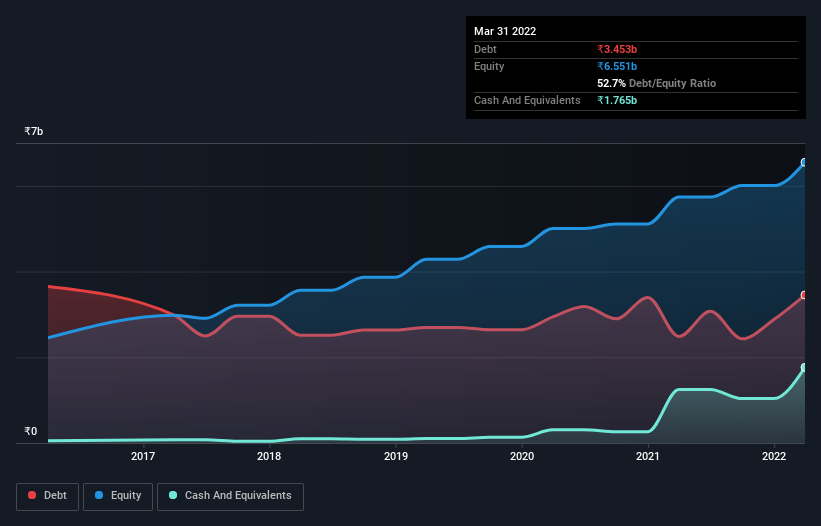Click the ₹0 y-axis label

(x=31, y=431)
